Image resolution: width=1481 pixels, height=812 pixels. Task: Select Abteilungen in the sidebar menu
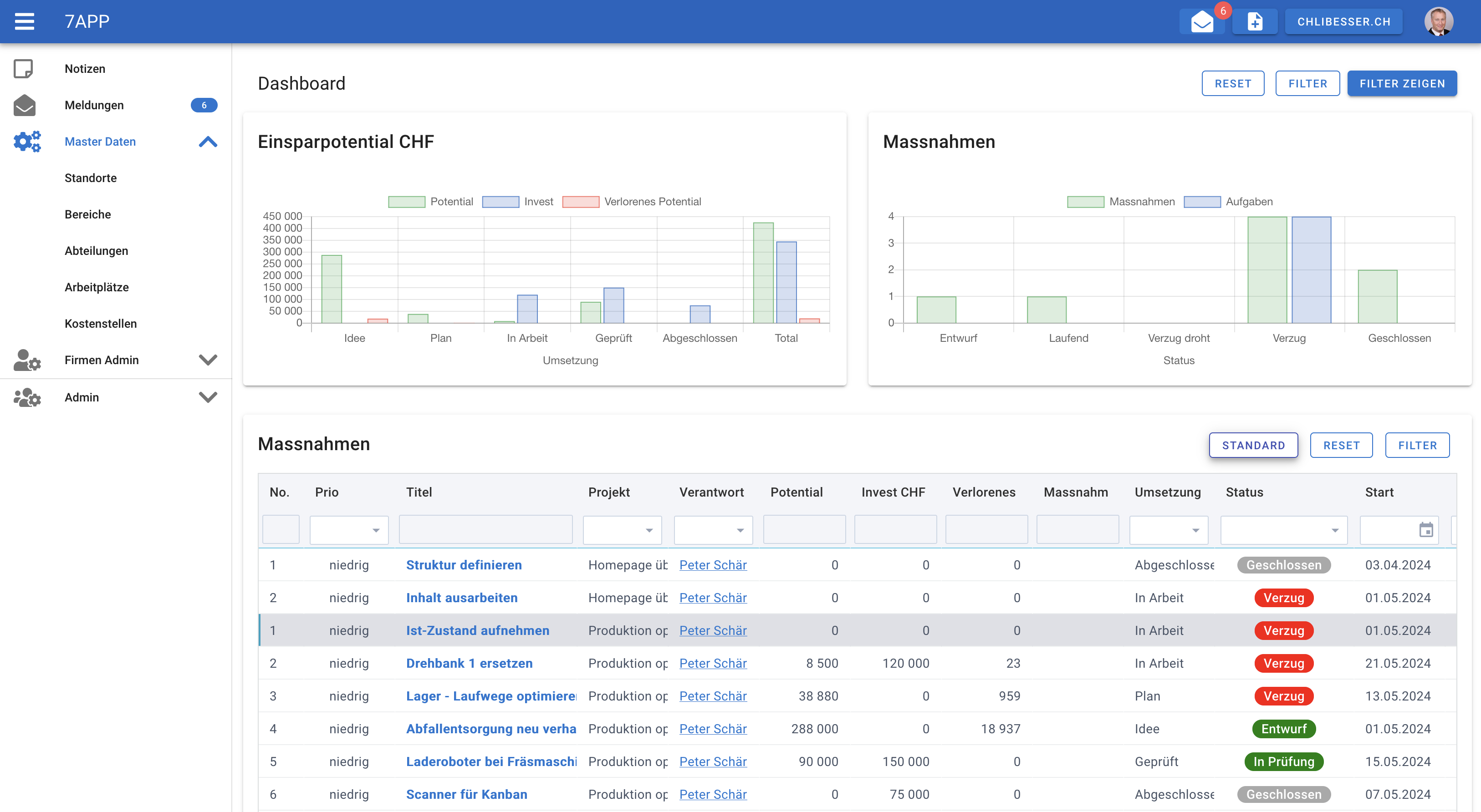pos(96,250)
